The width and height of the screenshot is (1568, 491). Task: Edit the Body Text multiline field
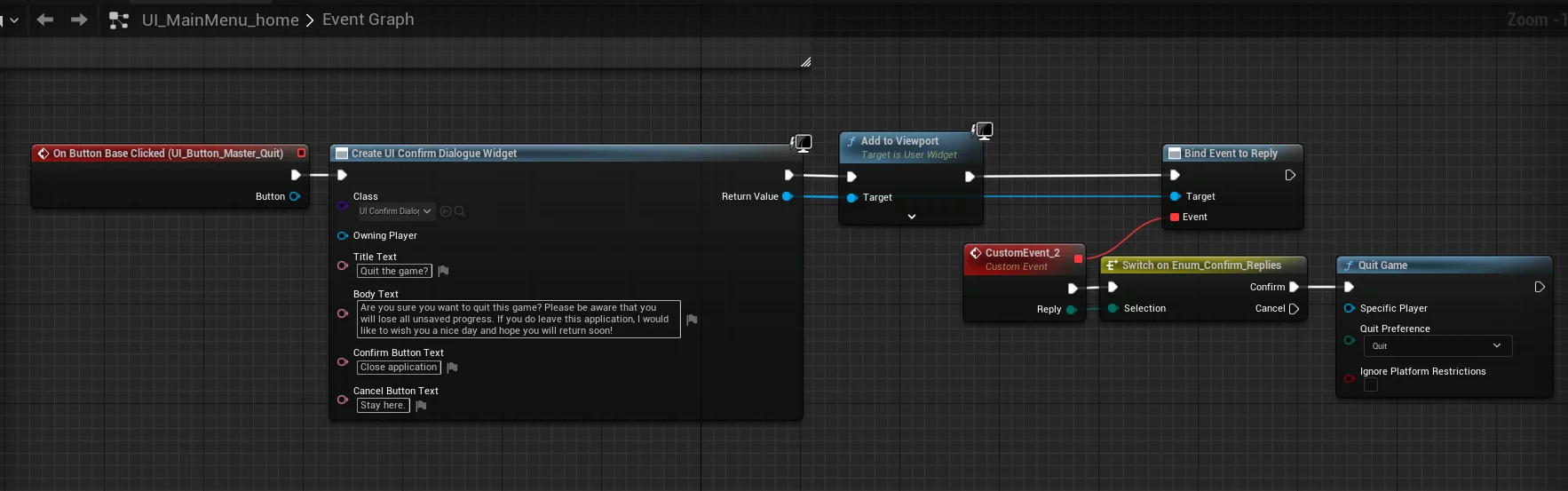(519, 319)
